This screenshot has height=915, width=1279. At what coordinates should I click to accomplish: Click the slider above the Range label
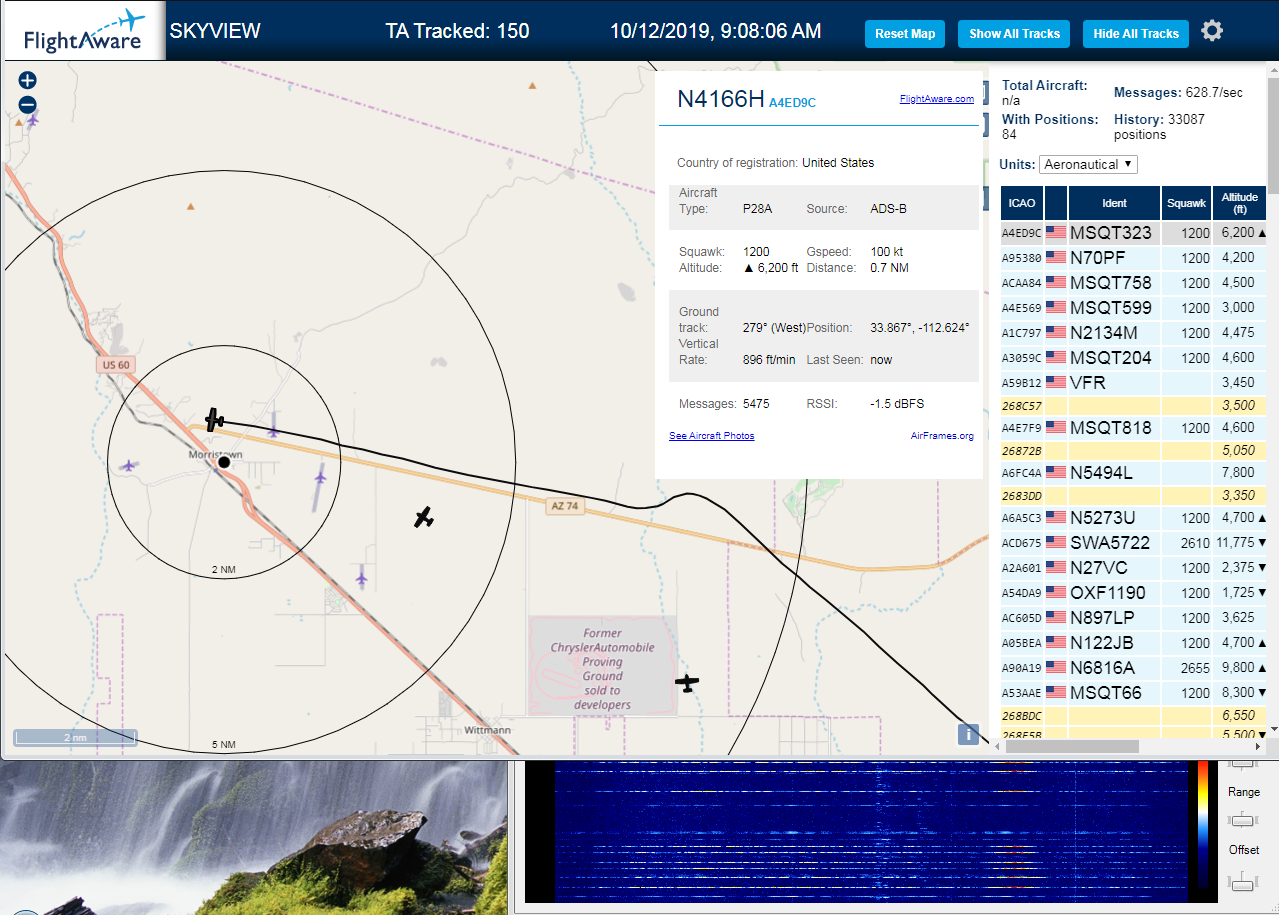1243,764
